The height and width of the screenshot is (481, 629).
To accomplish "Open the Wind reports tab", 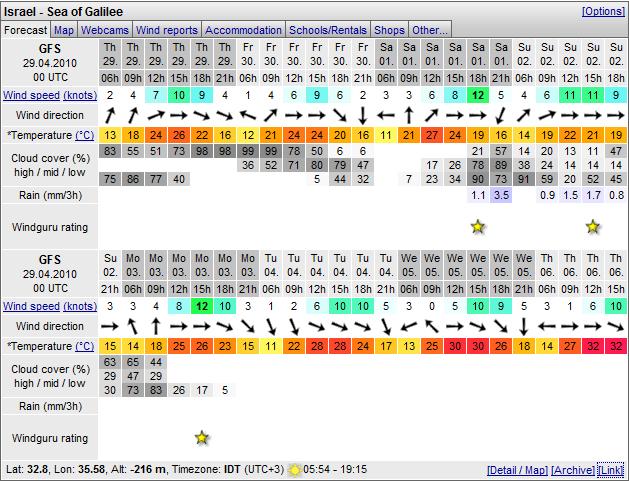I will point(167,30).
